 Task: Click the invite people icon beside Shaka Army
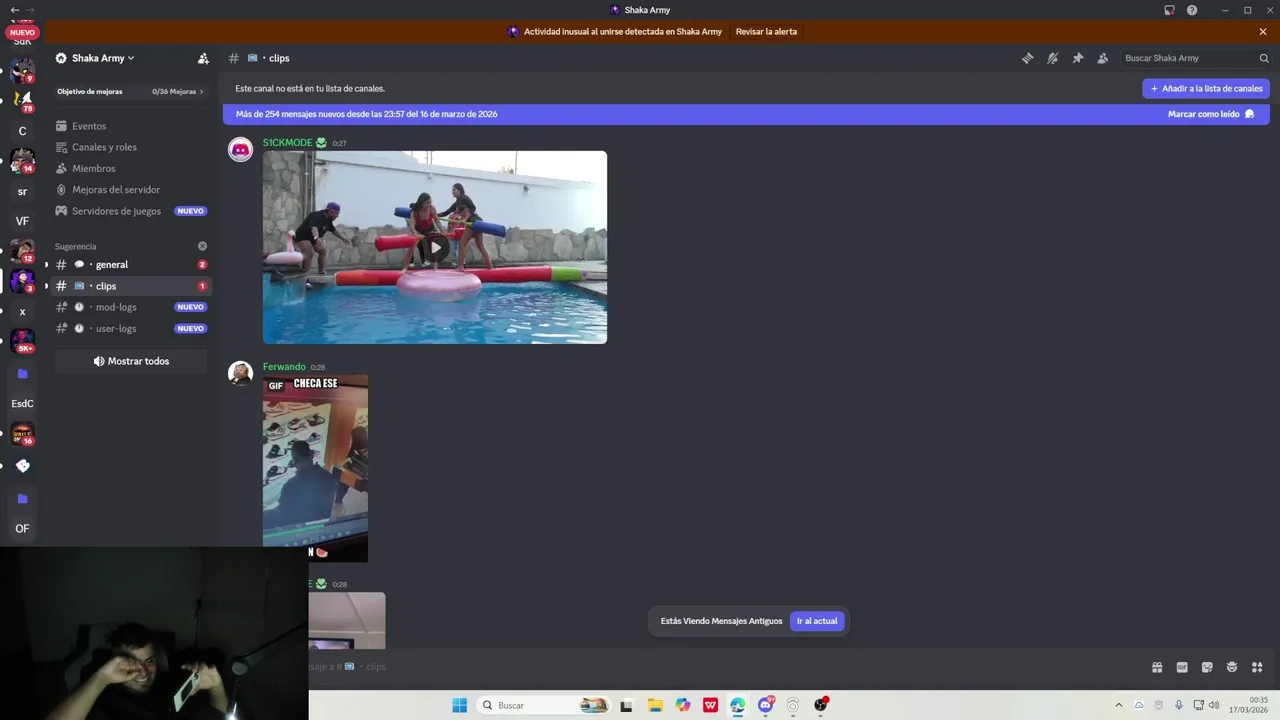tap(203, 58)
